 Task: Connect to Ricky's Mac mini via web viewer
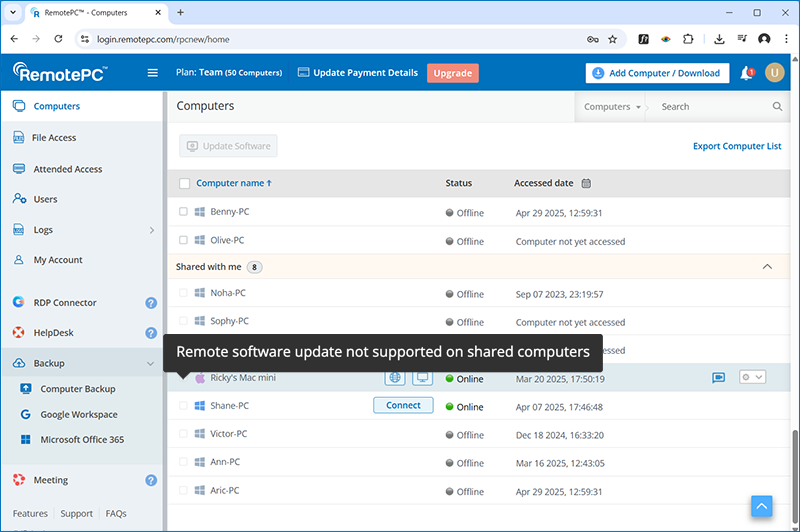click(x=396, y=378)
